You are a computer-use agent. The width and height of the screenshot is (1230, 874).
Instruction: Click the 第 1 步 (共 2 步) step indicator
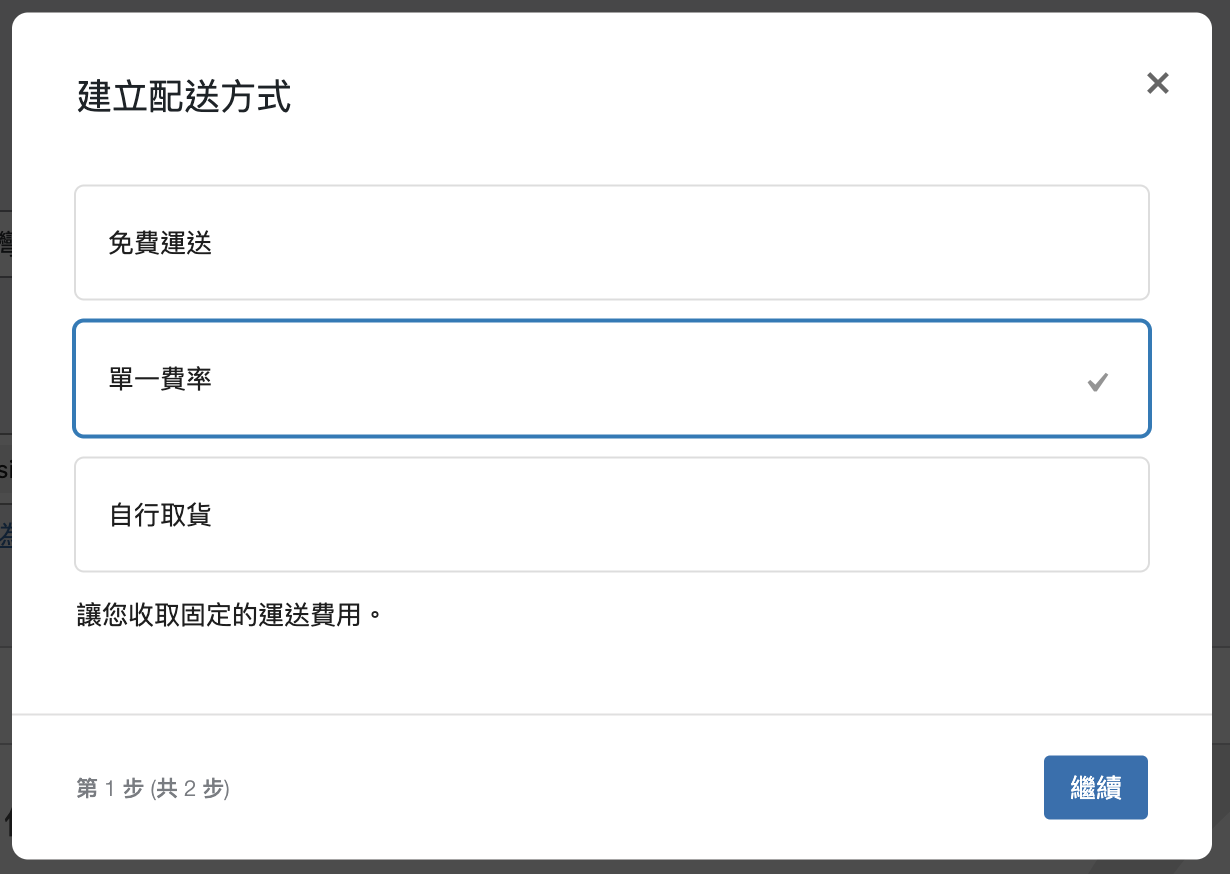point(153,789)
